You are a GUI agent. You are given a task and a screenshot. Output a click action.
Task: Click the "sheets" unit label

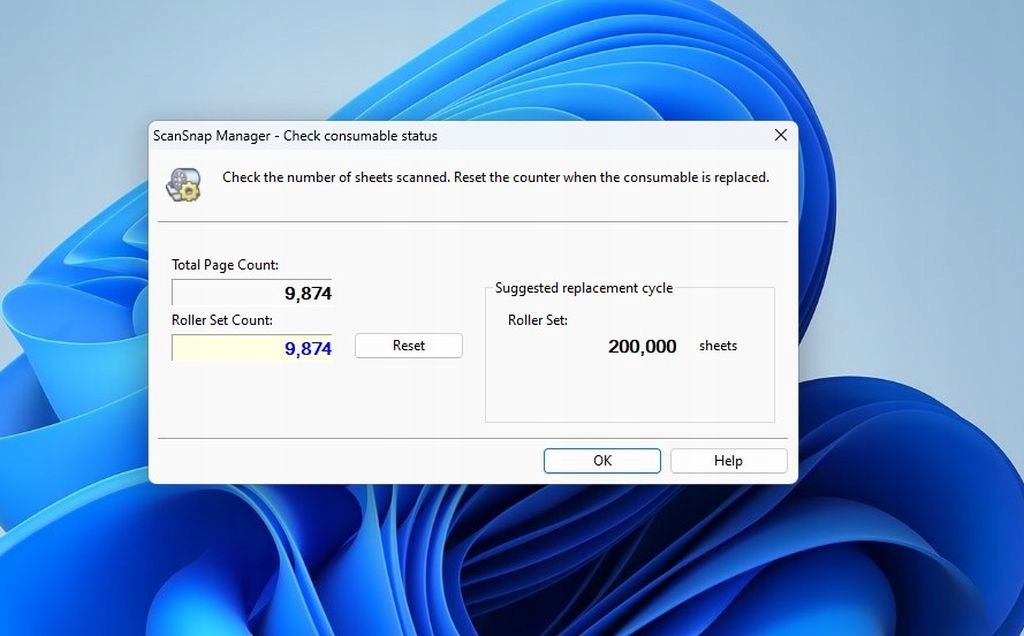[718, 346]
